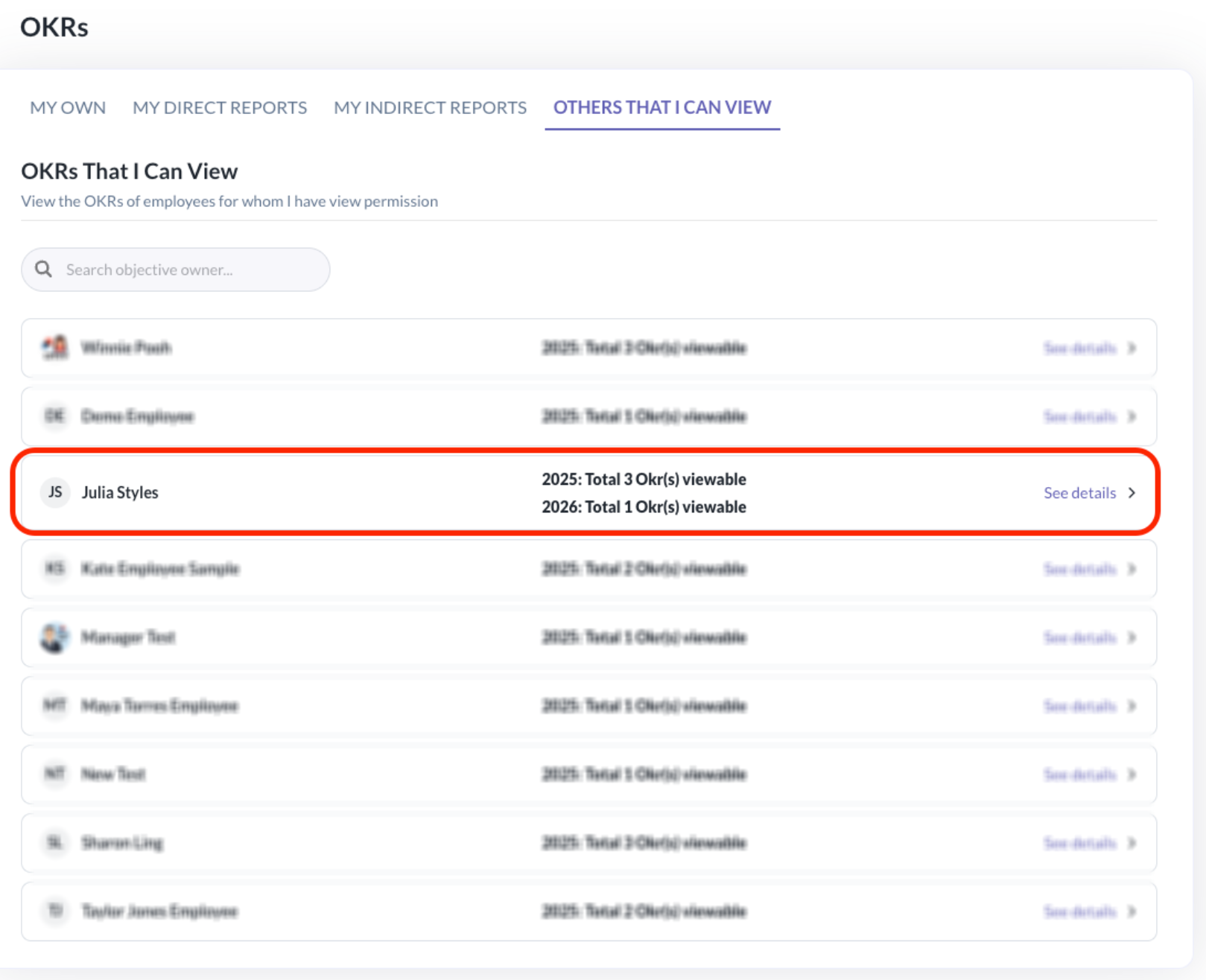
Task: Click the 'OKRs That I Can View' heading
Action: tap(130, 171)
